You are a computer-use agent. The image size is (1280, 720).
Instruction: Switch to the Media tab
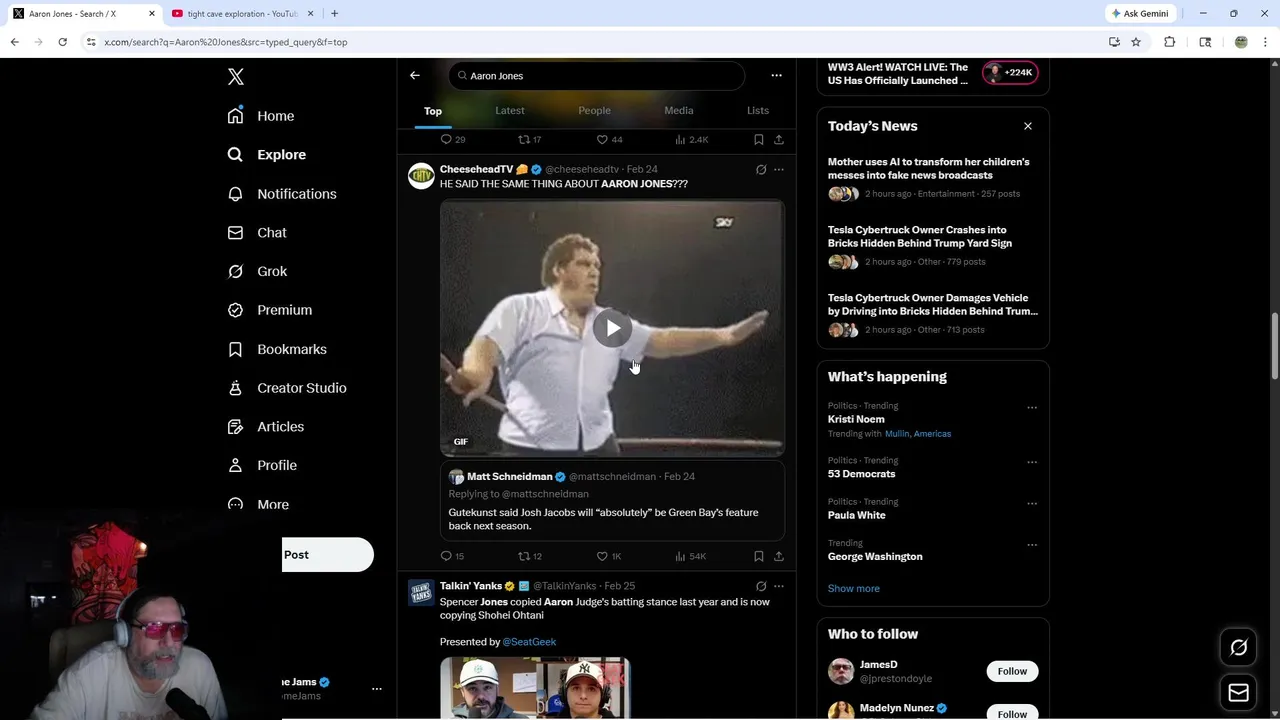[x=678, y=111]
